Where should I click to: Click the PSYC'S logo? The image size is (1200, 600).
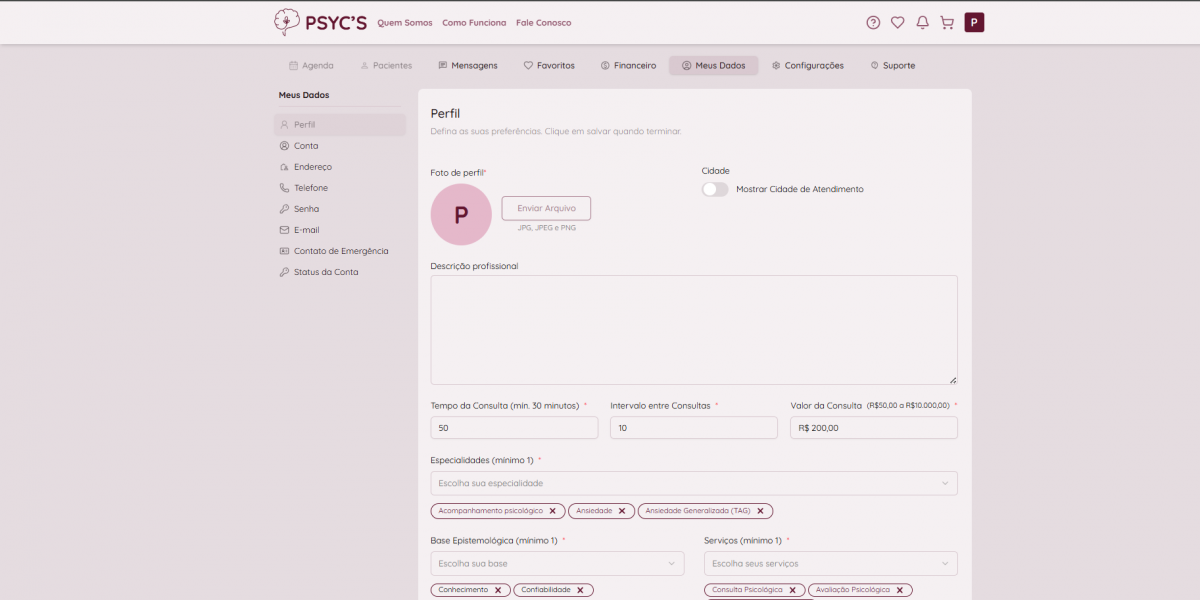(320, 22)
